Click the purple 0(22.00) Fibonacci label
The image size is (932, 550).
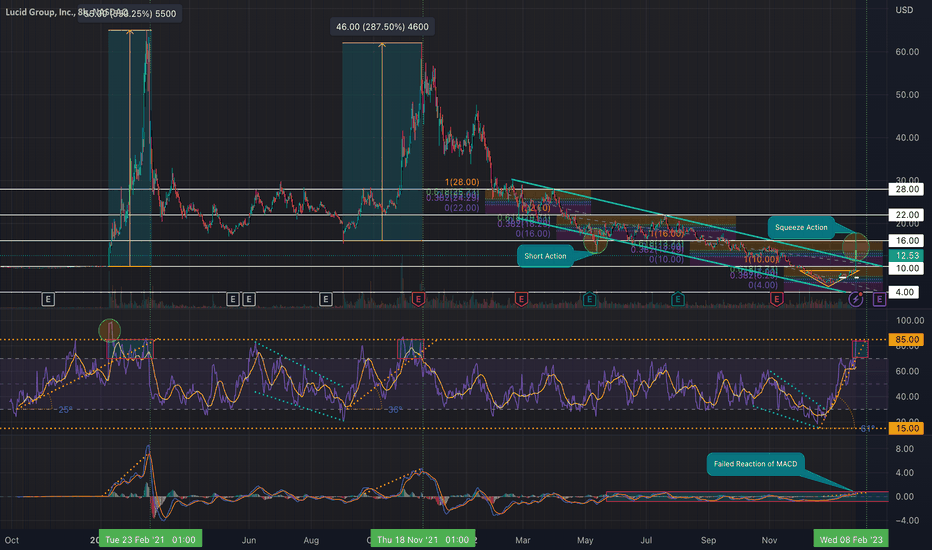462,208
